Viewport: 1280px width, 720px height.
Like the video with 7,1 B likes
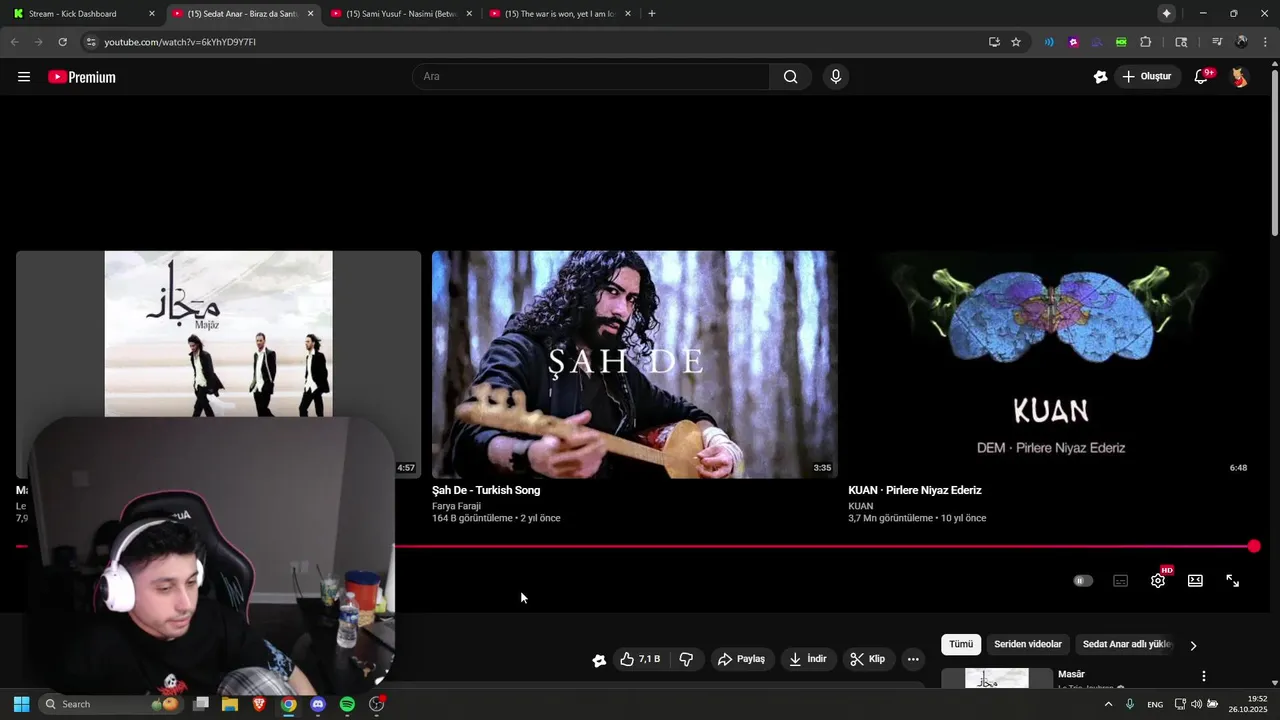(x=640, y=659)
